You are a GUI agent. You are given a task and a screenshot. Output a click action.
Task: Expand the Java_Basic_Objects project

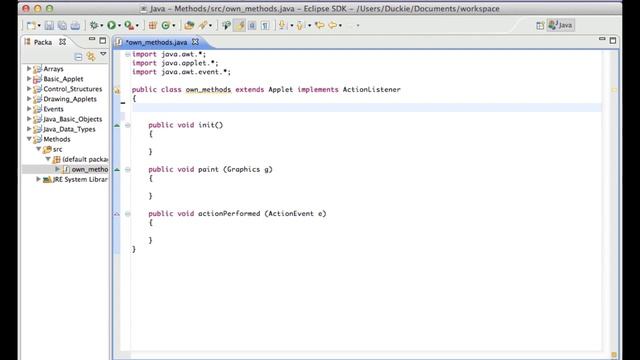click(29, 119)
